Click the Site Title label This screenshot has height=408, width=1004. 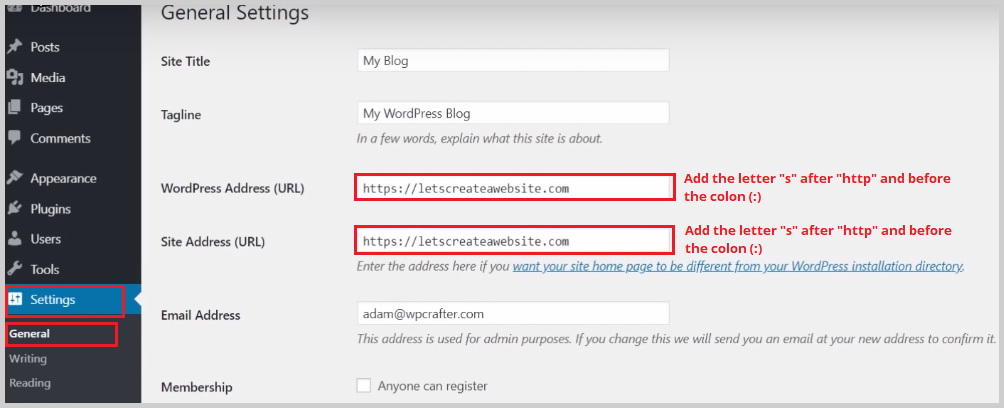[185, 61]
